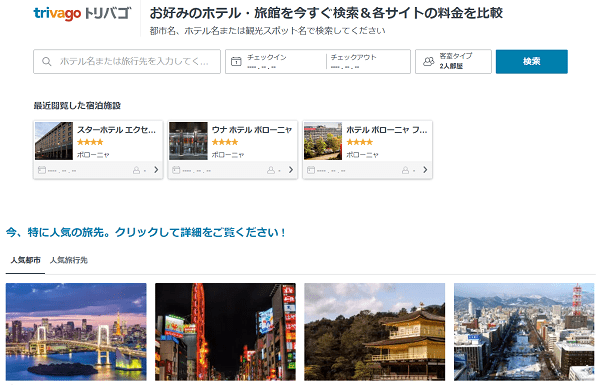Click the ホテル ボローニャ フ... hotel name

[x=386, y=130]
